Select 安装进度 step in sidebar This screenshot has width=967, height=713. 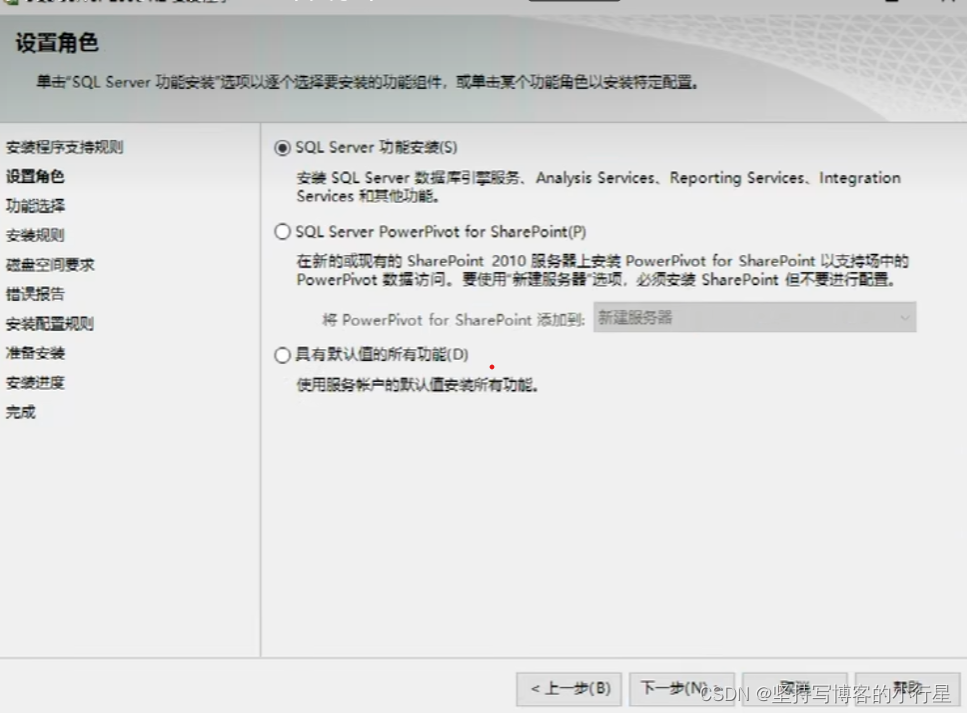click(35, 382)
